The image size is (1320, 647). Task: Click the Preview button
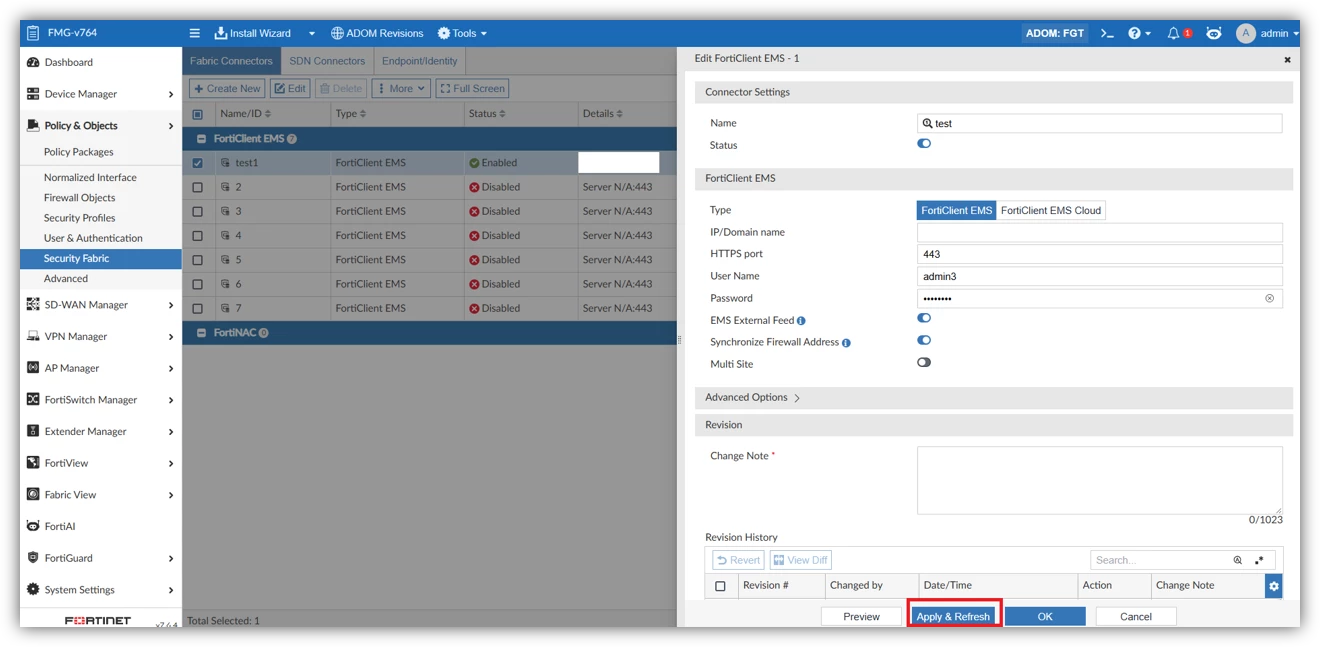861,617
